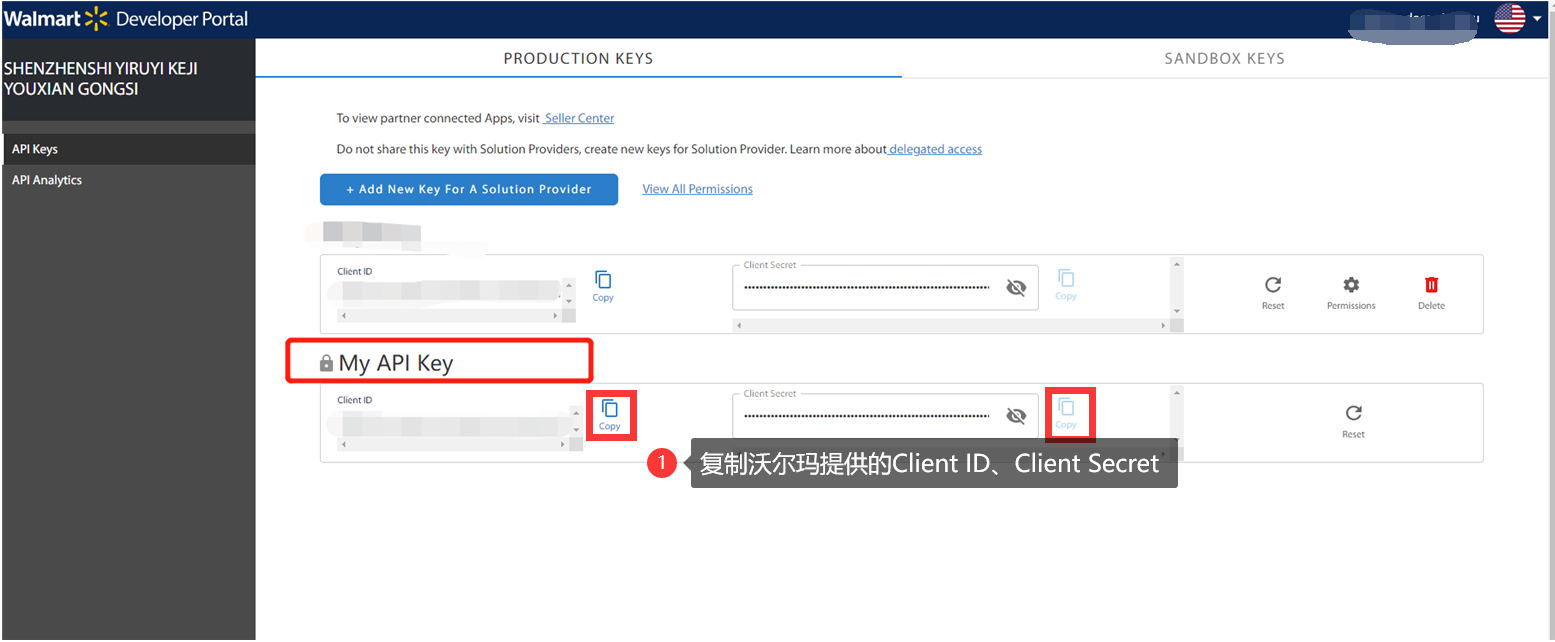
Task: Click scroll-up arrow beside first Client Secret
Action: click(1177, 264)
